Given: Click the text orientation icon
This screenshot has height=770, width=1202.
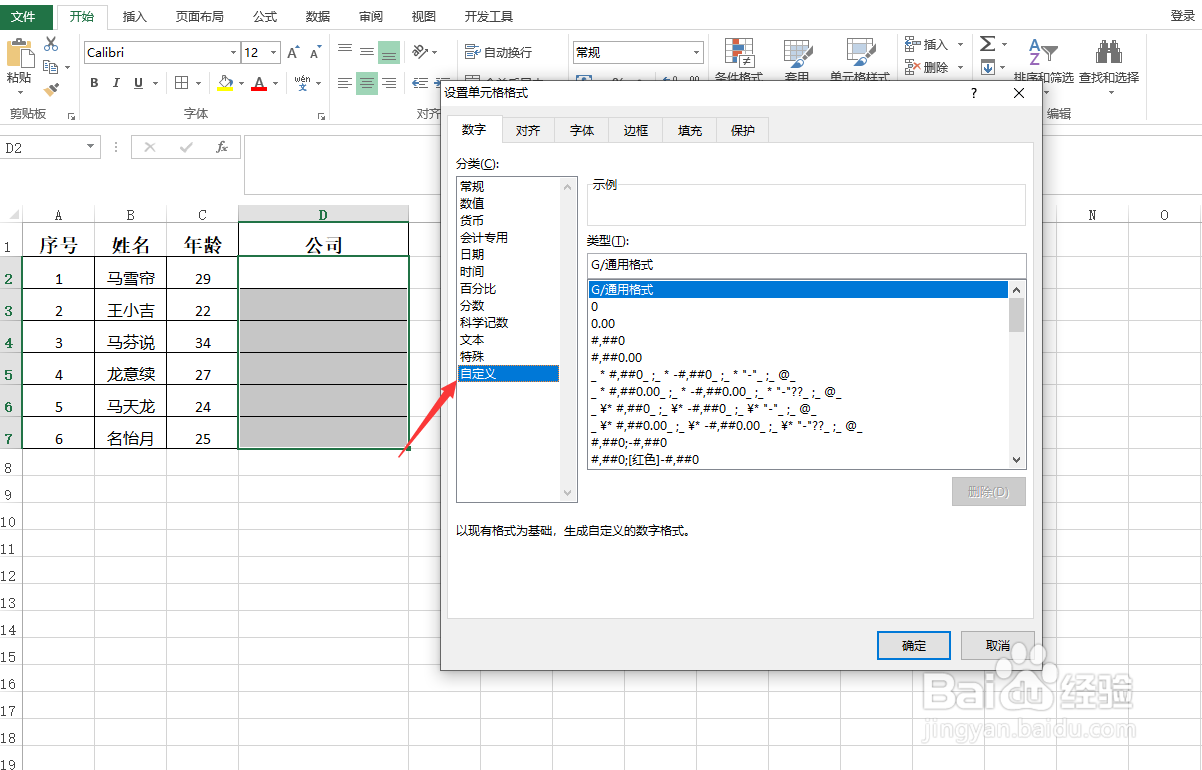Looking at the screenshot, I should pyautogui.click(x=421, y=52).
